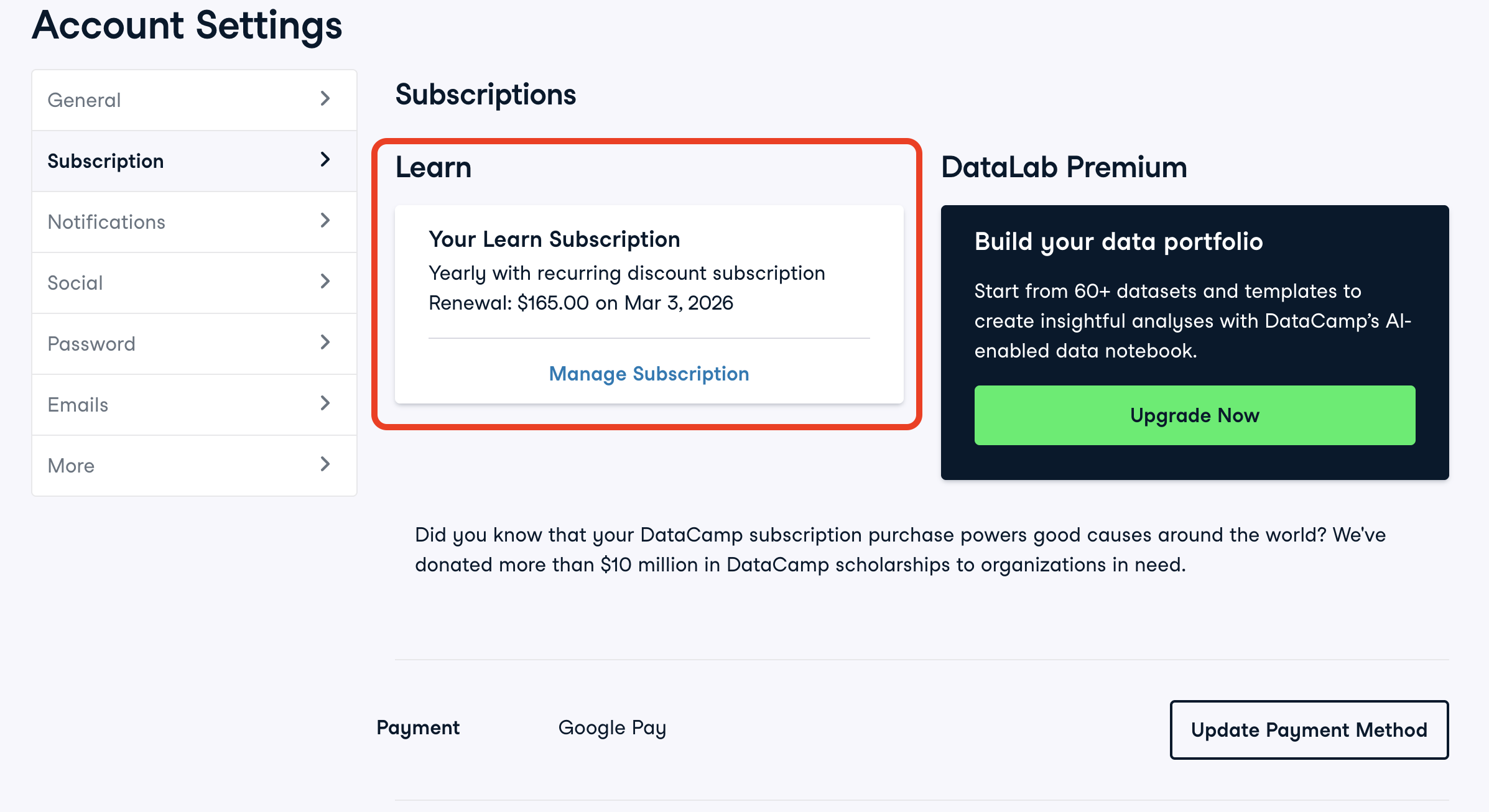Click the Your Learn Subscription card
Viewport: 1489px width, 812px height.
(x=649, y=280)
